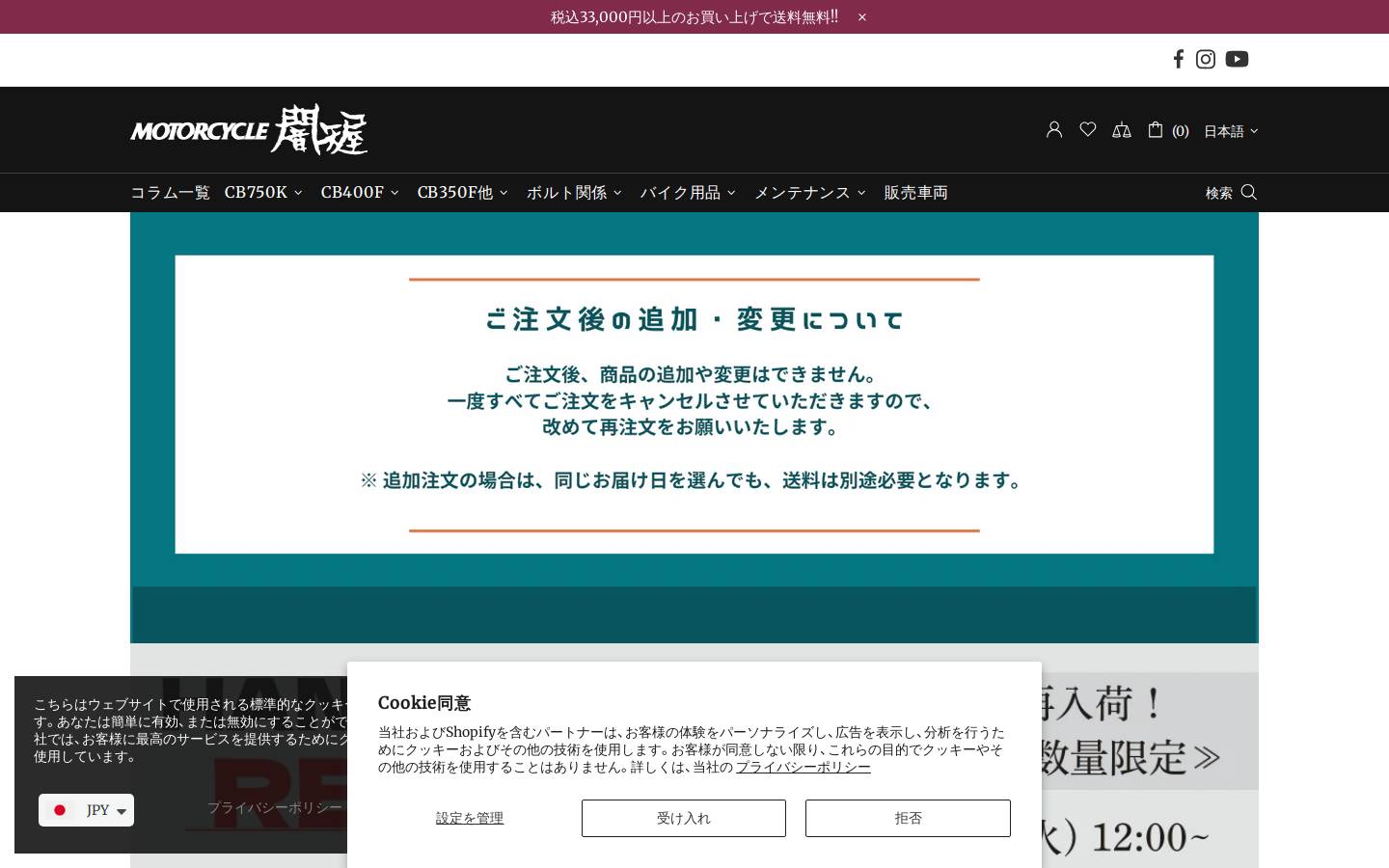Open the 日本語 language dropdown
This screenshot has width=1389, height=868.
(1231, 131)
